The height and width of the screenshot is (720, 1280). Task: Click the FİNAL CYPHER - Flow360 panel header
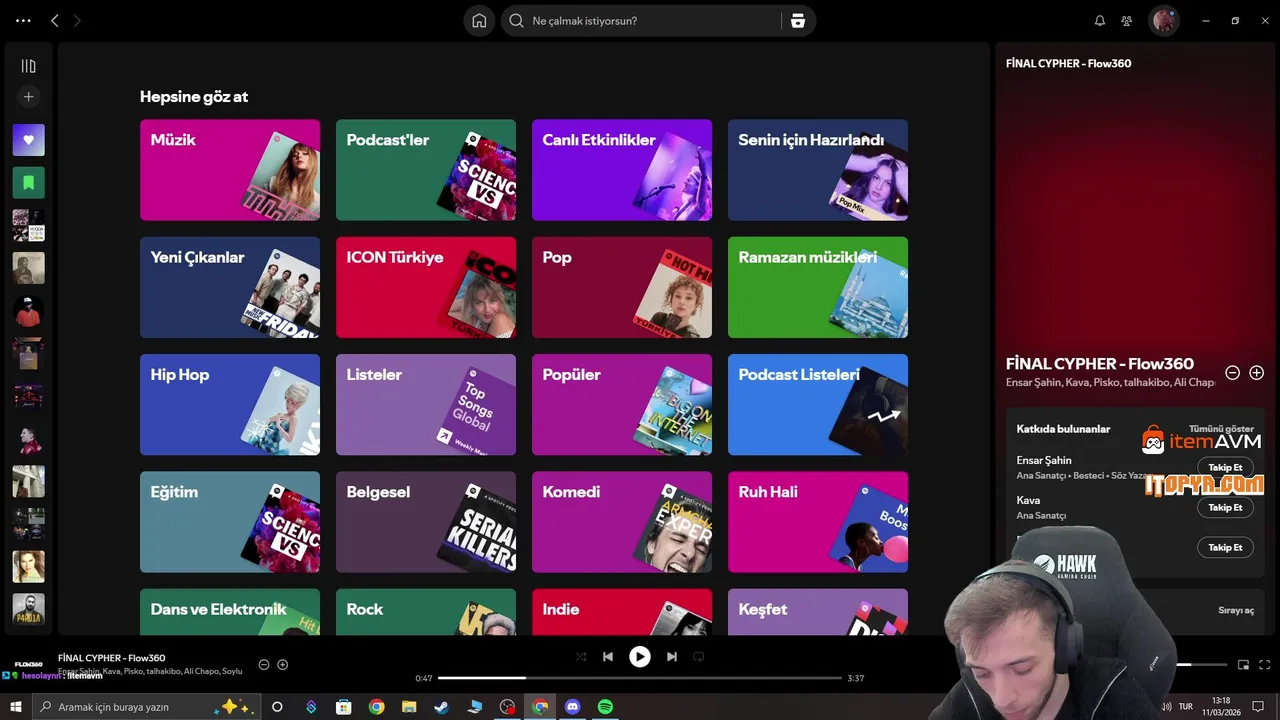(x=1069, y=63)
